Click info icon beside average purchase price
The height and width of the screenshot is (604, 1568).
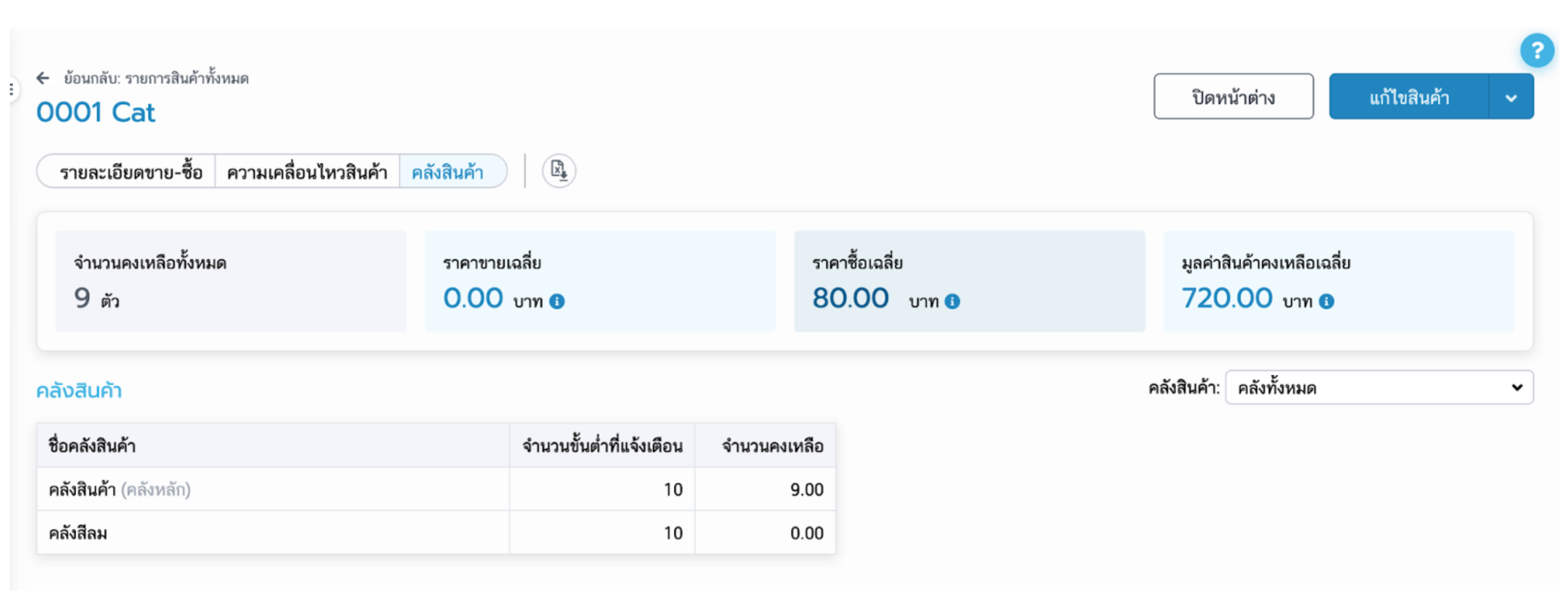pyautogui.click(x=952, y=301)
